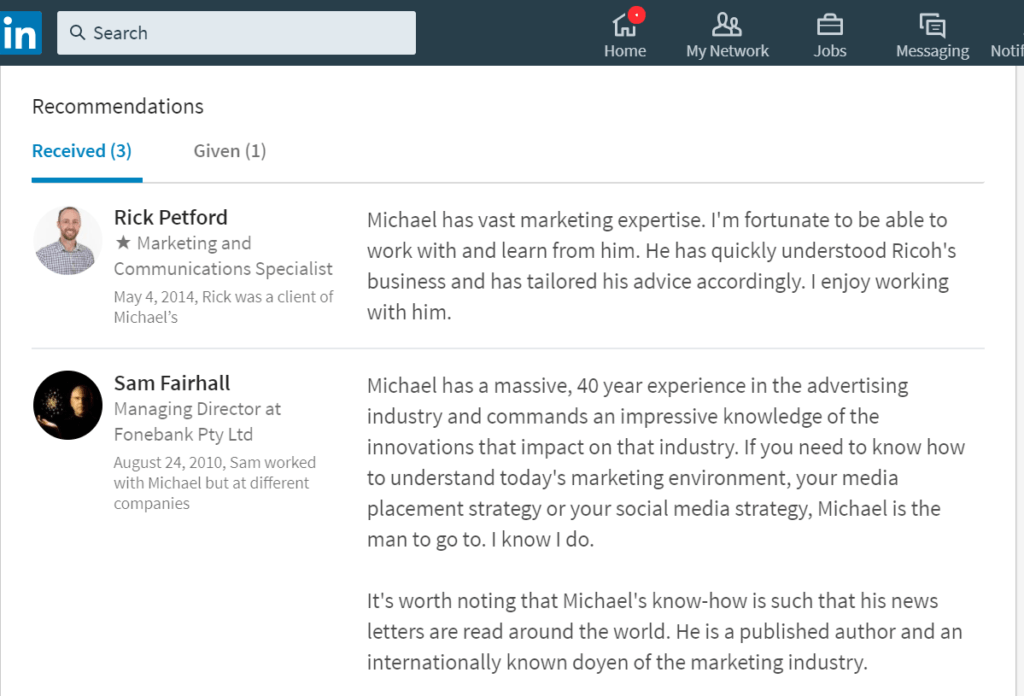
Task: Click the star icon beside Marketing and Communications
Action: 123,243
